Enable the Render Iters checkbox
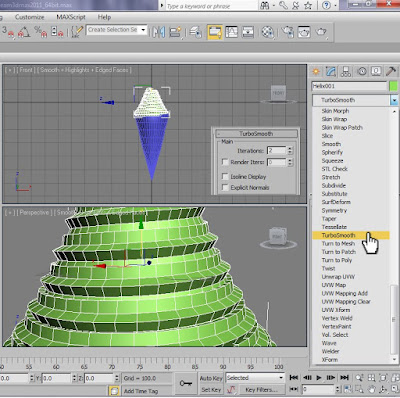The height and width of the screenshot is (398, 400). [x=225, y=162]
